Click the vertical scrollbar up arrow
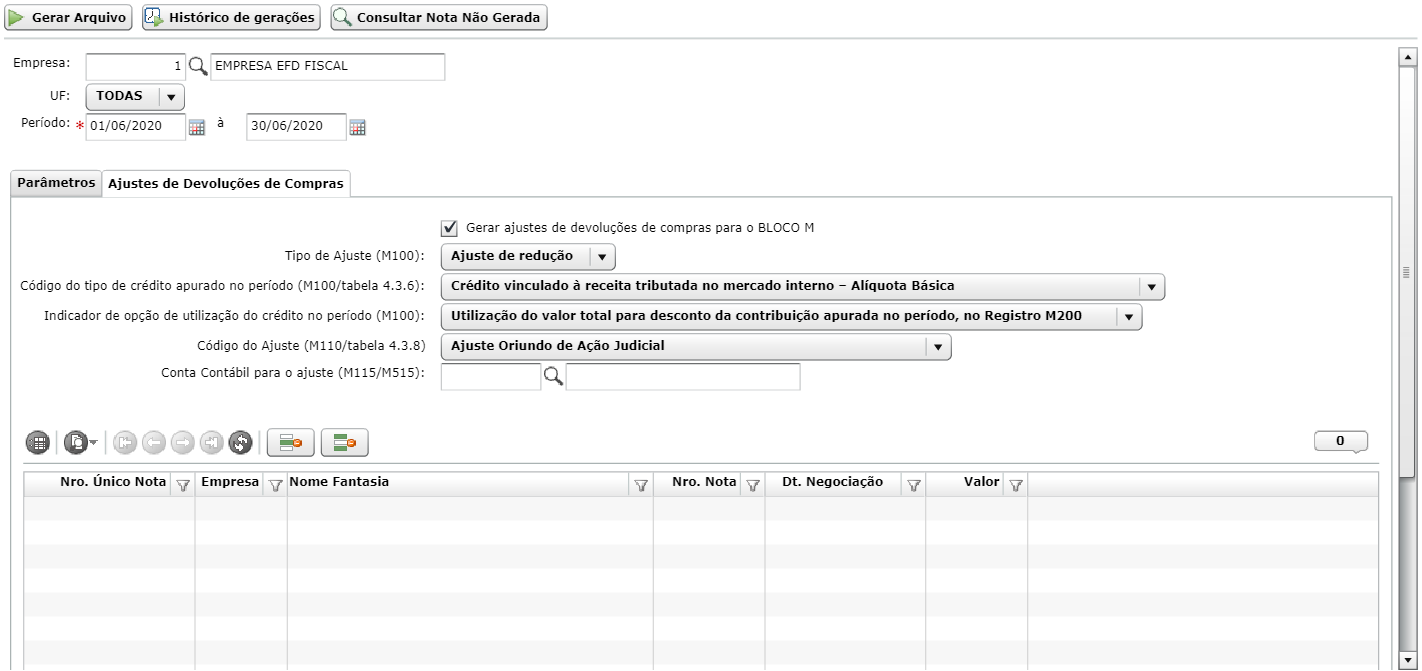 (1406, 57)
